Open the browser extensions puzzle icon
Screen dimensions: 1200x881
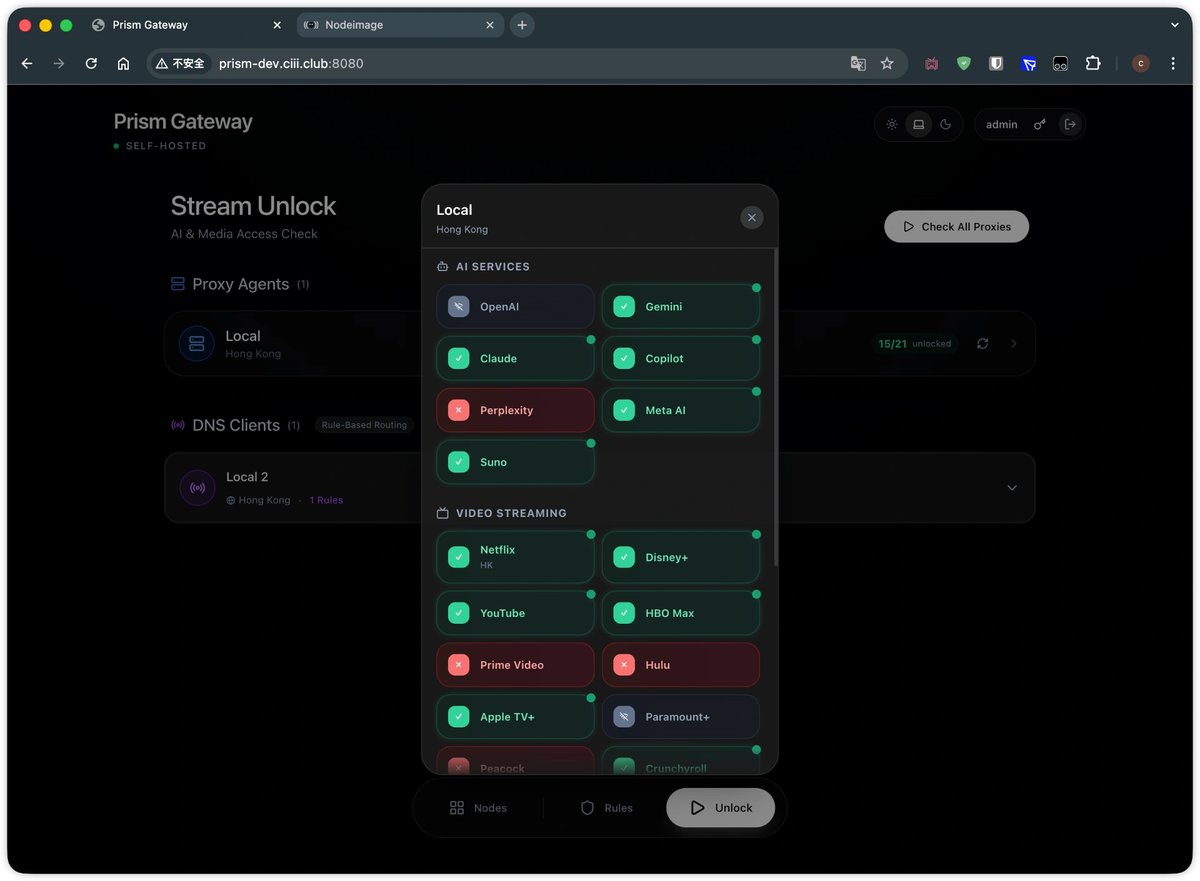point(1093,63)
